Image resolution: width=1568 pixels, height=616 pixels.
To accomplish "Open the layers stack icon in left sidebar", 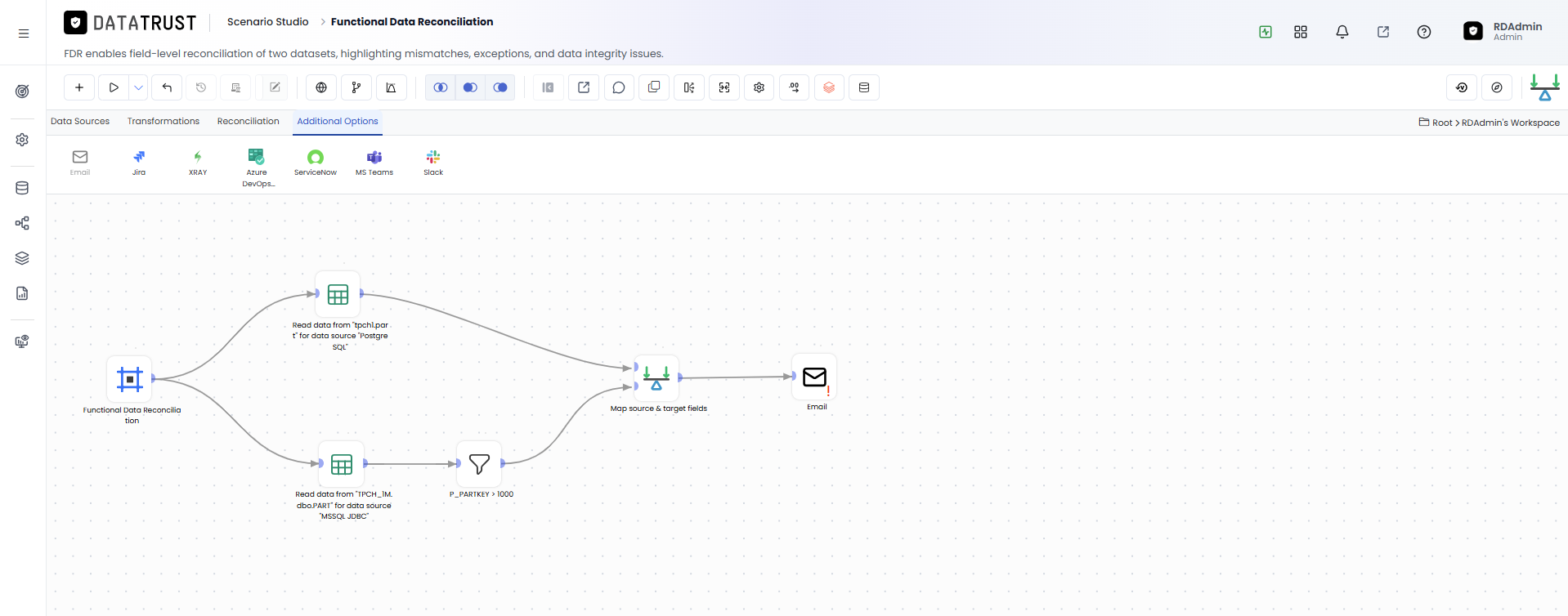I will (23, 258).
